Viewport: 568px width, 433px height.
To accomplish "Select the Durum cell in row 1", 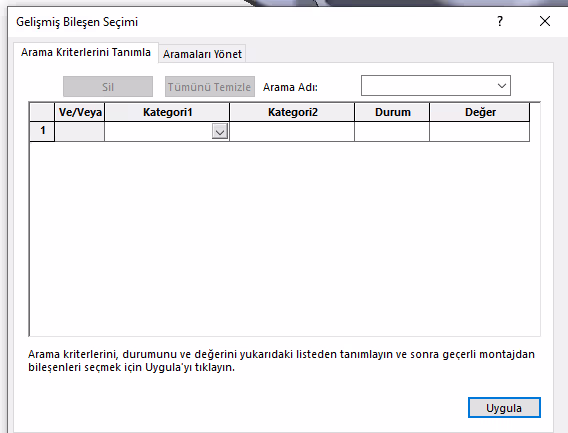I will tap(392, 131).
